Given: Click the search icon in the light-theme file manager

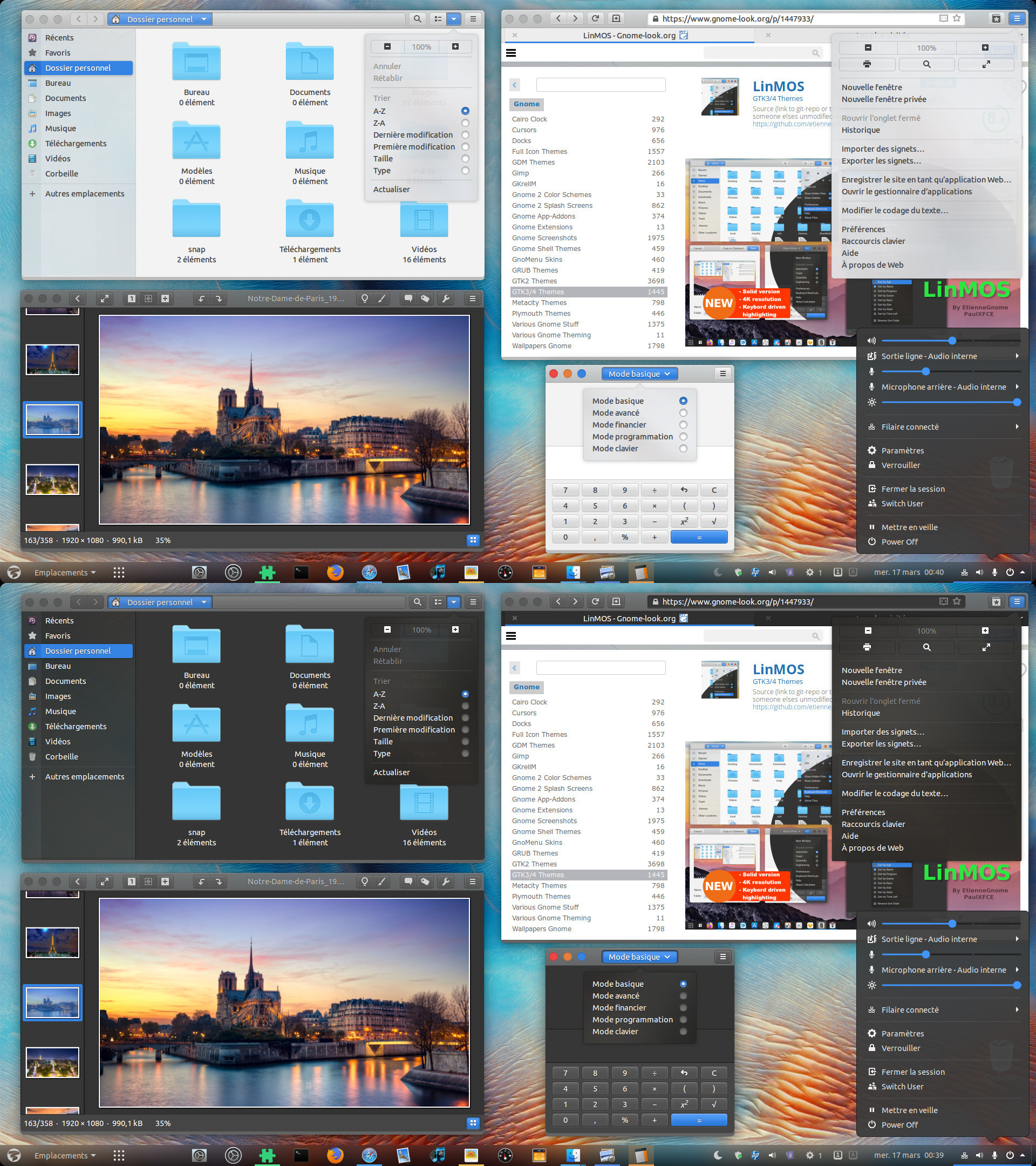Looking at the screenshot, I should pos(417,19).
